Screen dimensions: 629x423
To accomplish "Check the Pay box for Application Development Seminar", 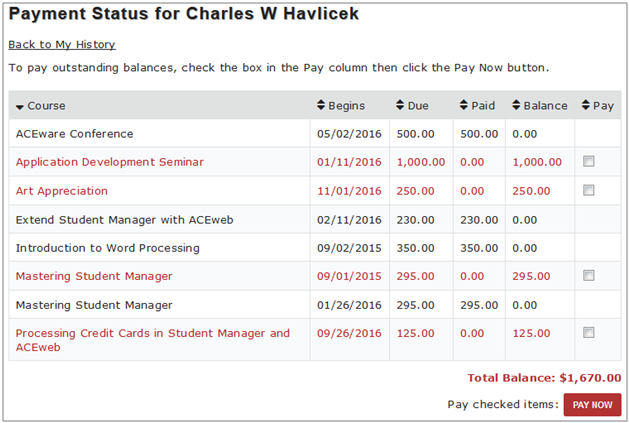I will [x=588, y=161].
